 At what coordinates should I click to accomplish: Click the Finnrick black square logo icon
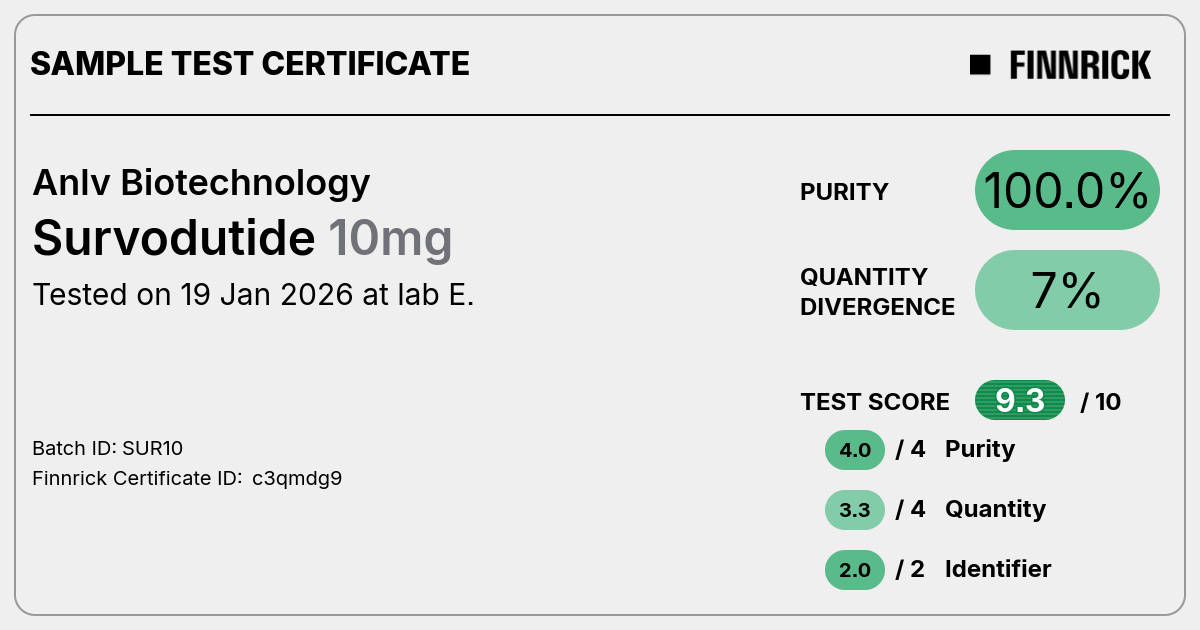980,65
